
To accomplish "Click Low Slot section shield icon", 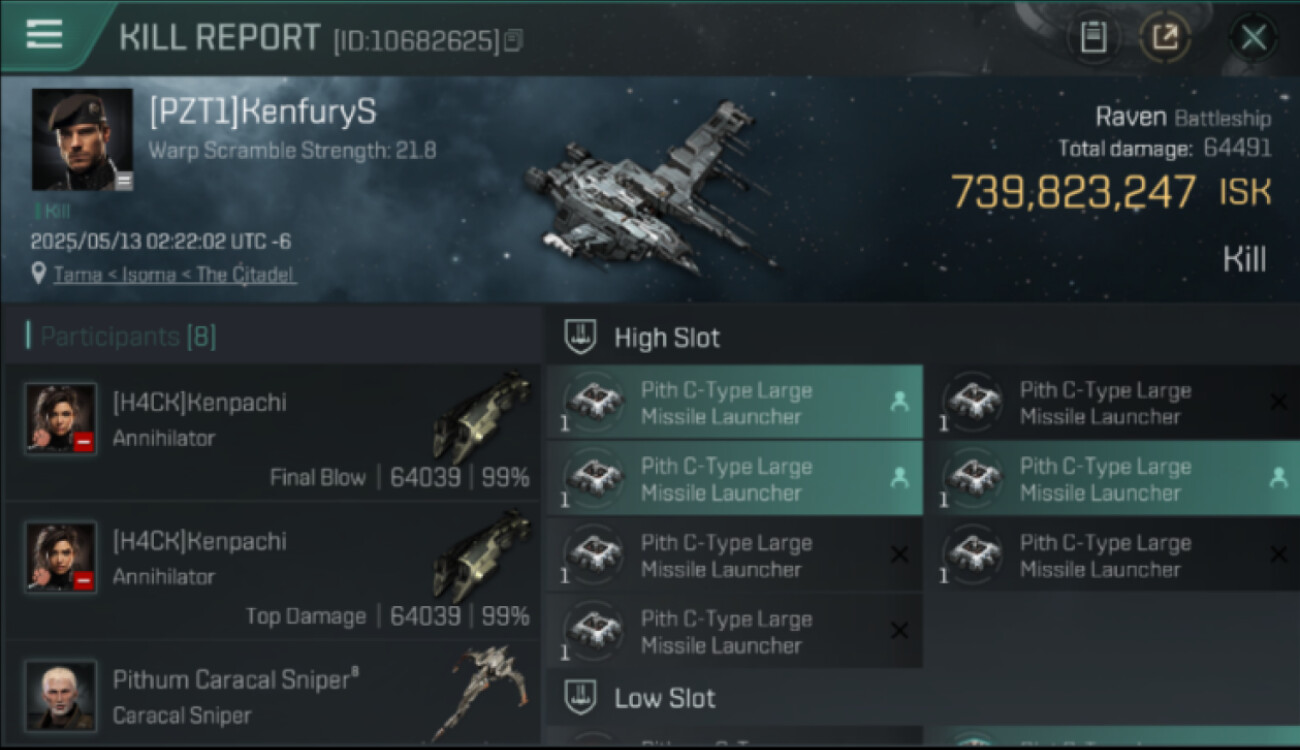I will (x=581, y=697).
